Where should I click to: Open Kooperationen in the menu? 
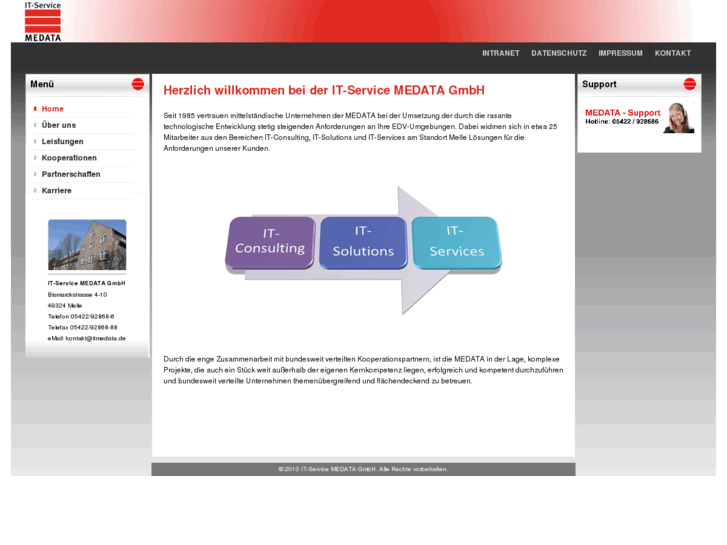[x=69, y=158]
